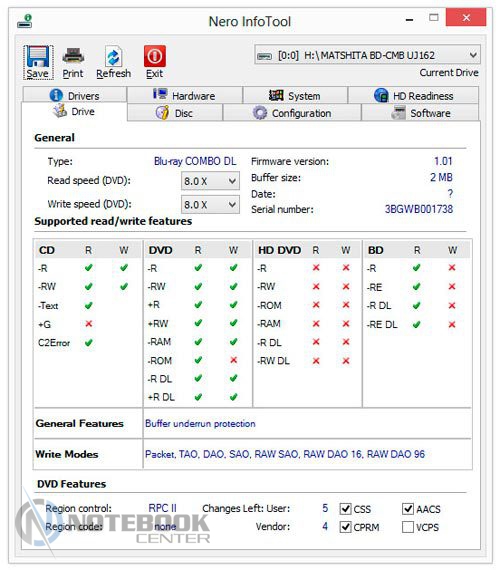Click the serial number 3BGWB001738
The image size is (500, 570).
[x=419, y=209]
